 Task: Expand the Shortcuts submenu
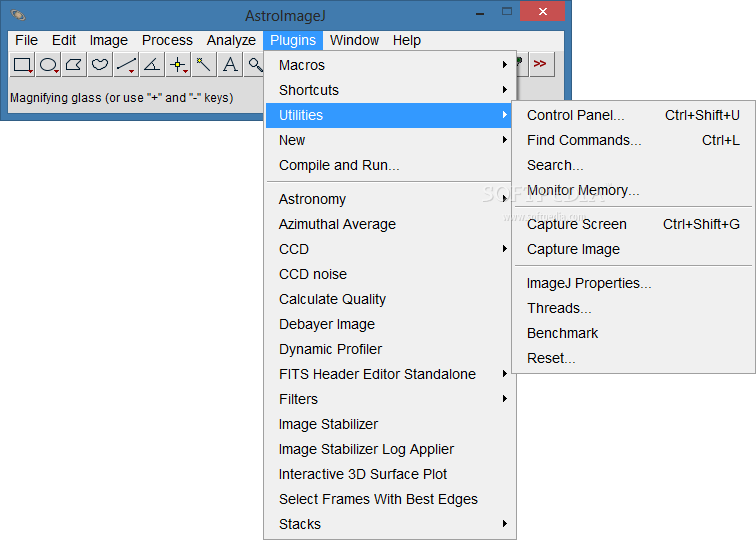tap(391, 90)
